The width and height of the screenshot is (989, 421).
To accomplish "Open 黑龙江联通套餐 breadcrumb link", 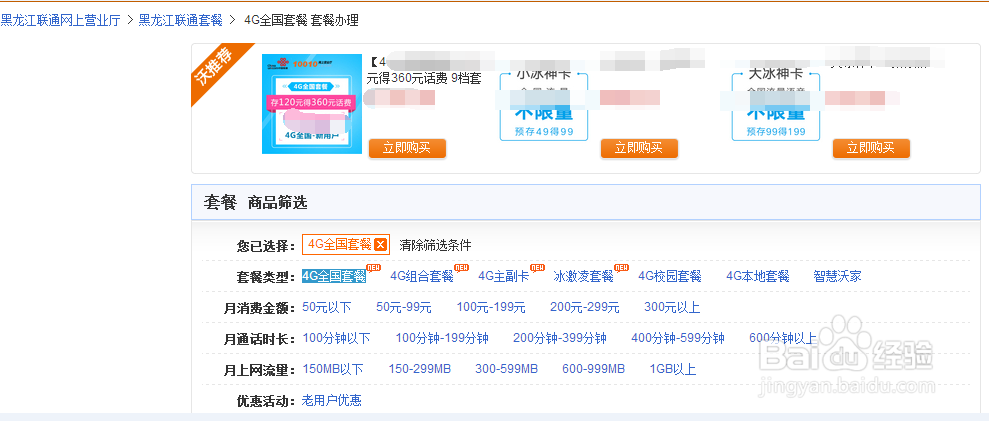I will [181, 20].
